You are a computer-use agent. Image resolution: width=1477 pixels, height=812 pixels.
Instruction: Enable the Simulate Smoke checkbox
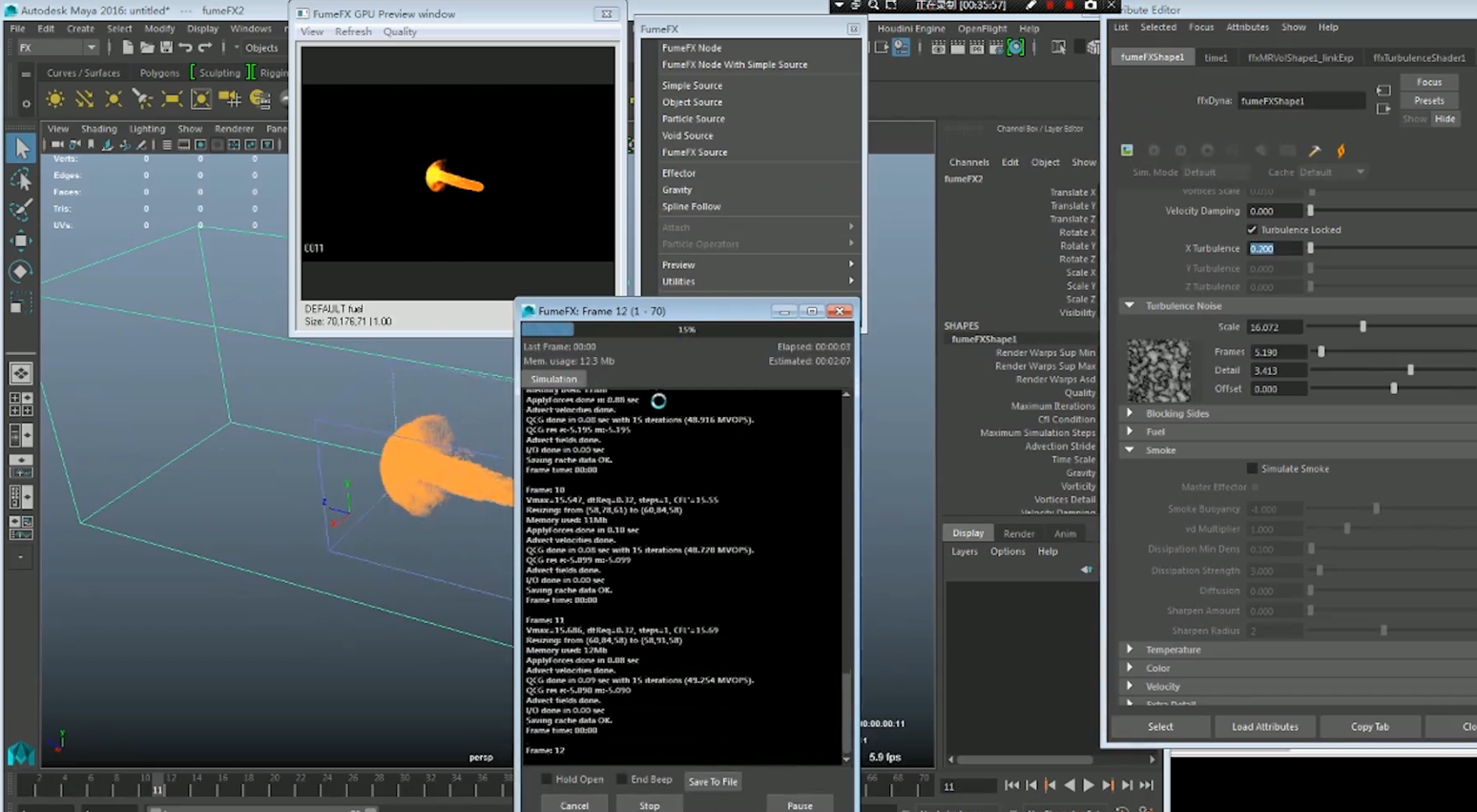click(1252, 468)
